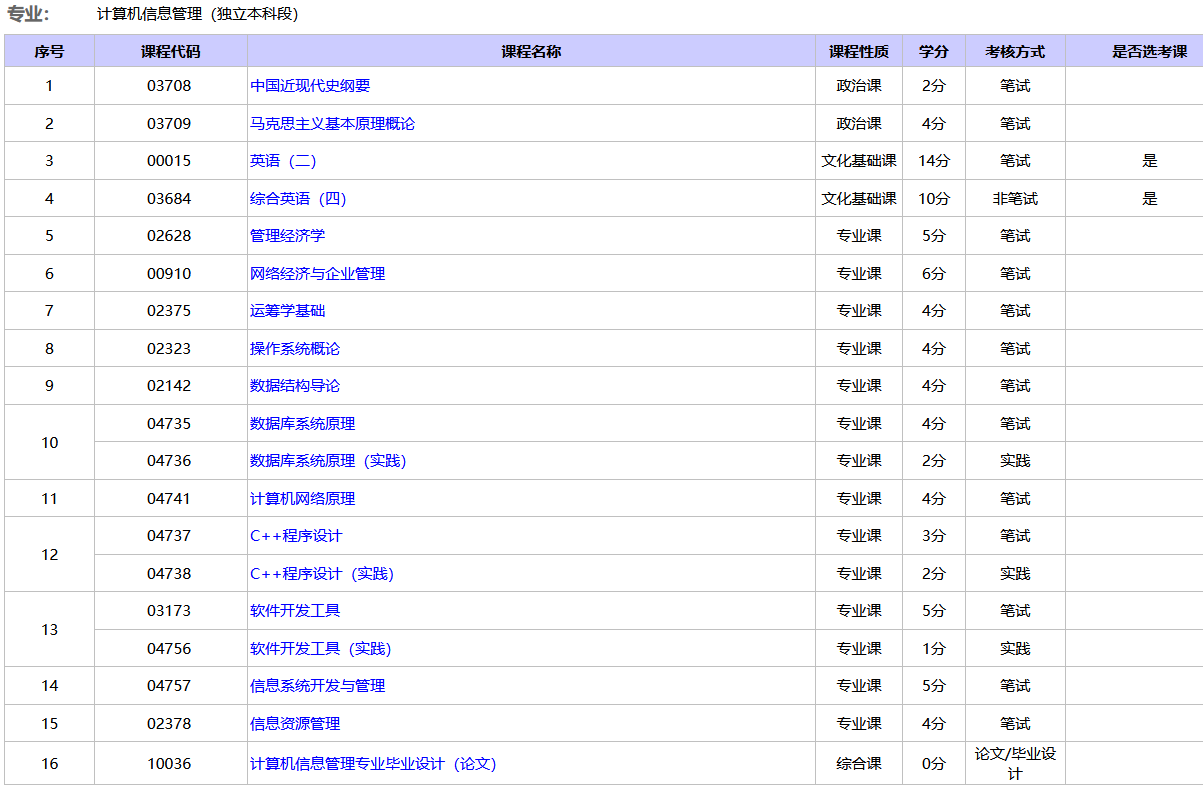Open the C++程序设计（实践） course link
Screen dimensions: 1203x789
[x=322, y=574]
